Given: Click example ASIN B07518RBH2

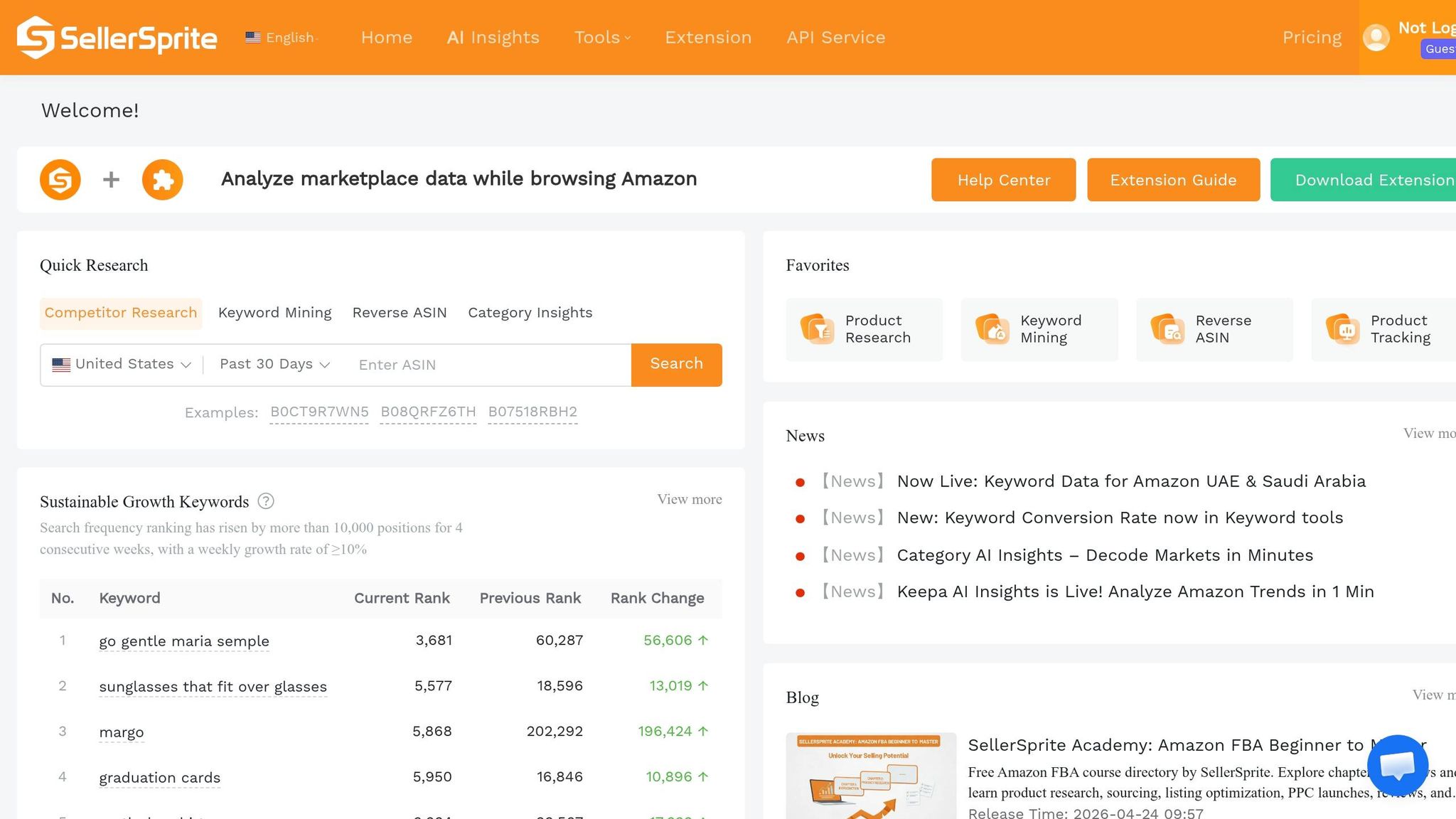Looking at the screenshot, I should (532, 412).
